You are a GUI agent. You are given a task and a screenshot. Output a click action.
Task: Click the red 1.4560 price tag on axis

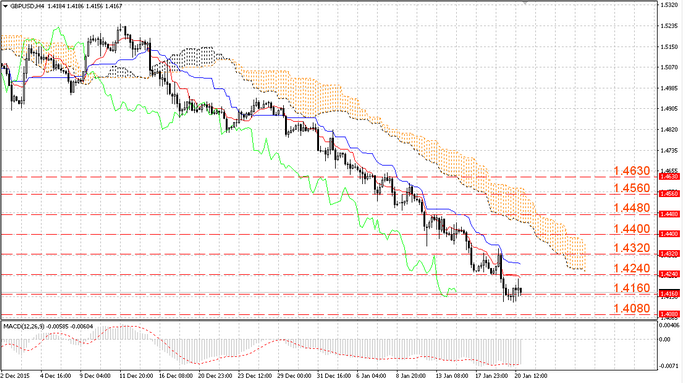(x=669, y=193)
